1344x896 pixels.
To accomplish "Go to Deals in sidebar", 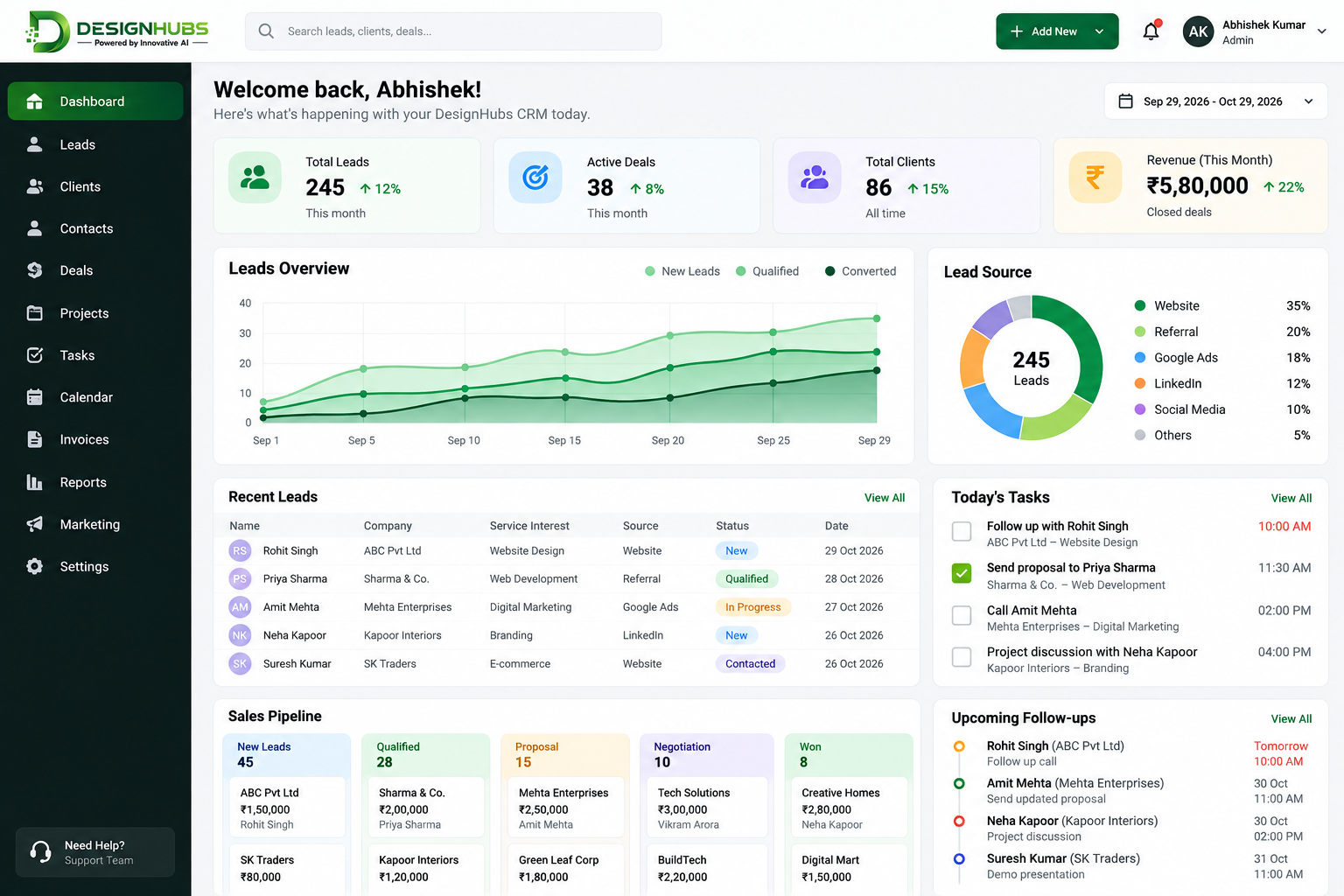I will coord(95,270).
